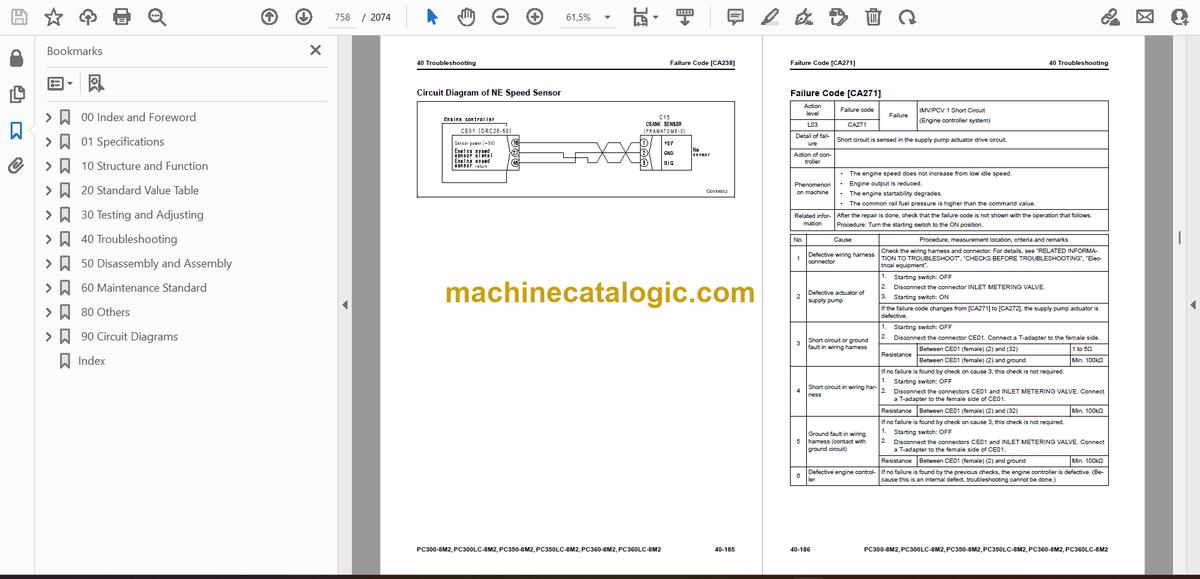Select the Hand pan tool
The height and width of the screenshot is (579, 1200).
click(x=465, y=17)
